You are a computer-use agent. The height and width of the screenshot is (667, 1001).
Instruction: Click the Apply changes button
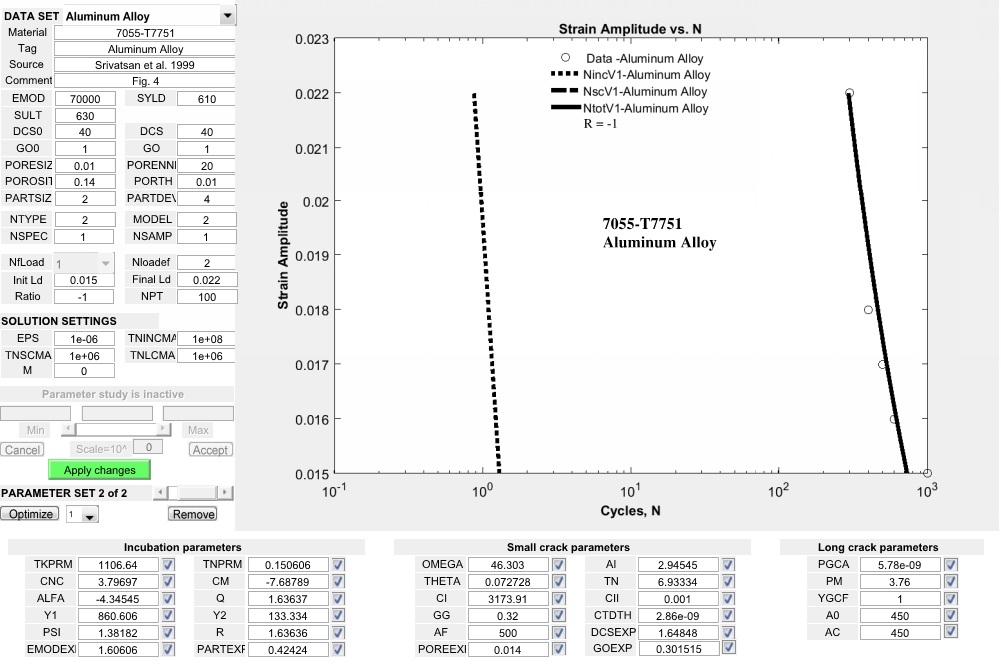point(99,470)
